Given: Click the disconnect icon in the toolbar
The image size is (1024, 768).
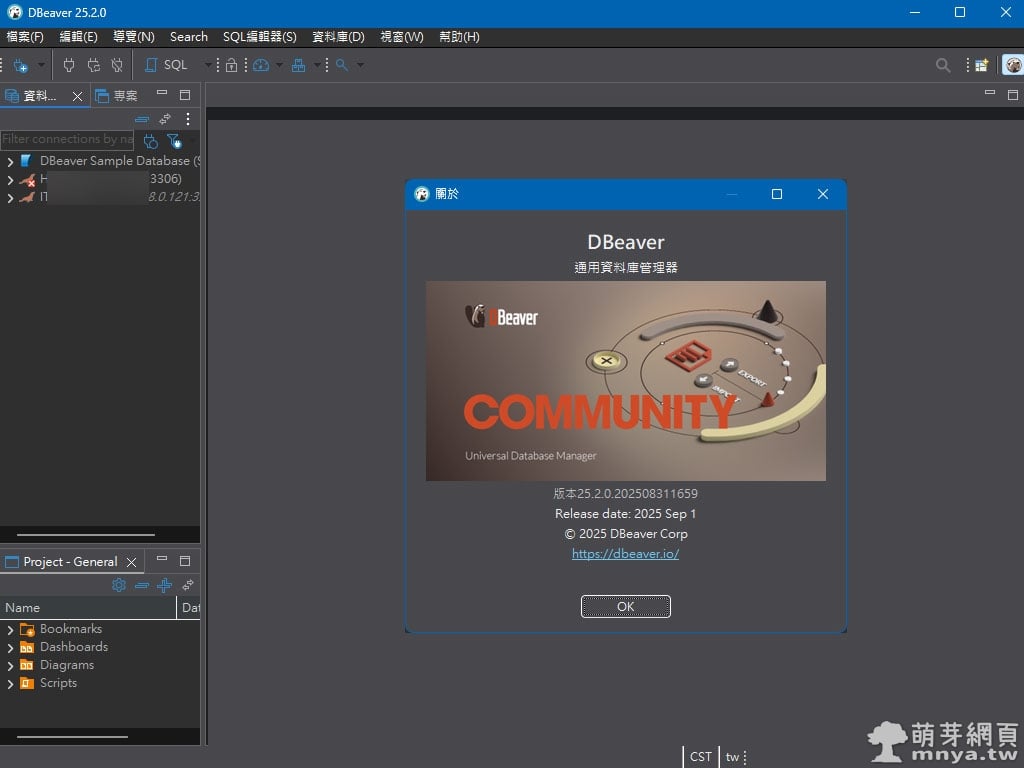Looking at the screenshot, I should click(x=115, y=65).
